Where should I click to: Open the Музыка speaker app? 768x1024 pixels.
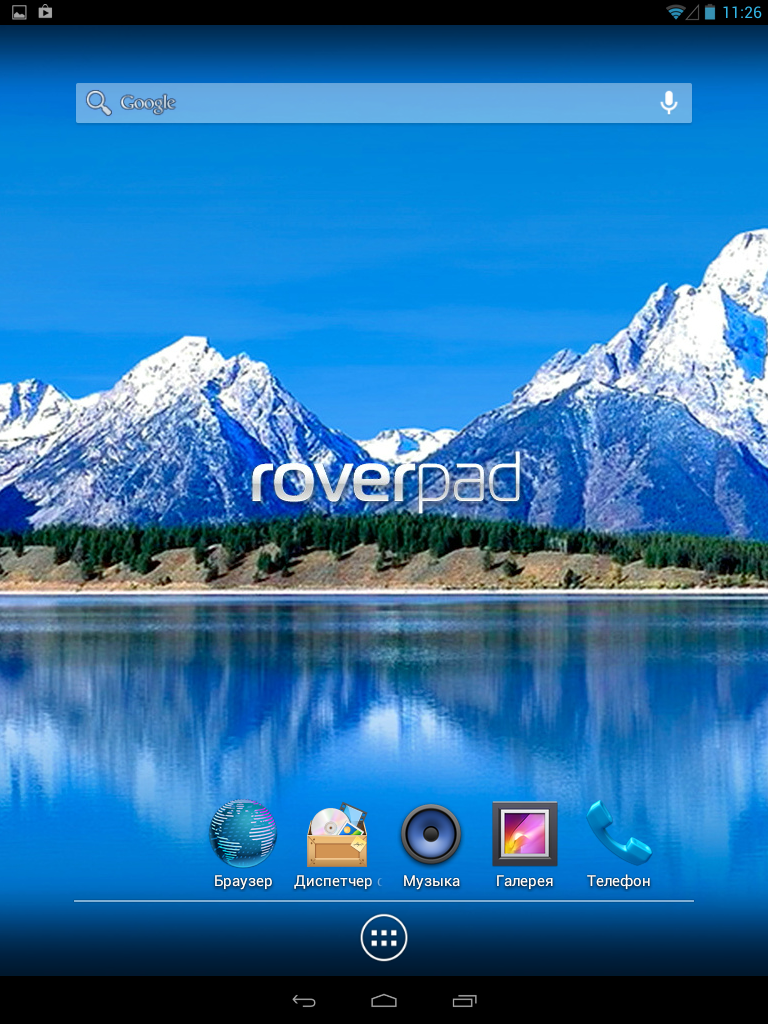[x=431, y=834]
